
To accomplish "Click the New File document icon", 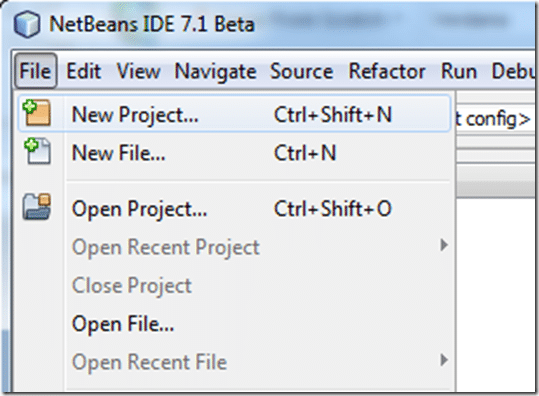I will [x=37, y=151].
